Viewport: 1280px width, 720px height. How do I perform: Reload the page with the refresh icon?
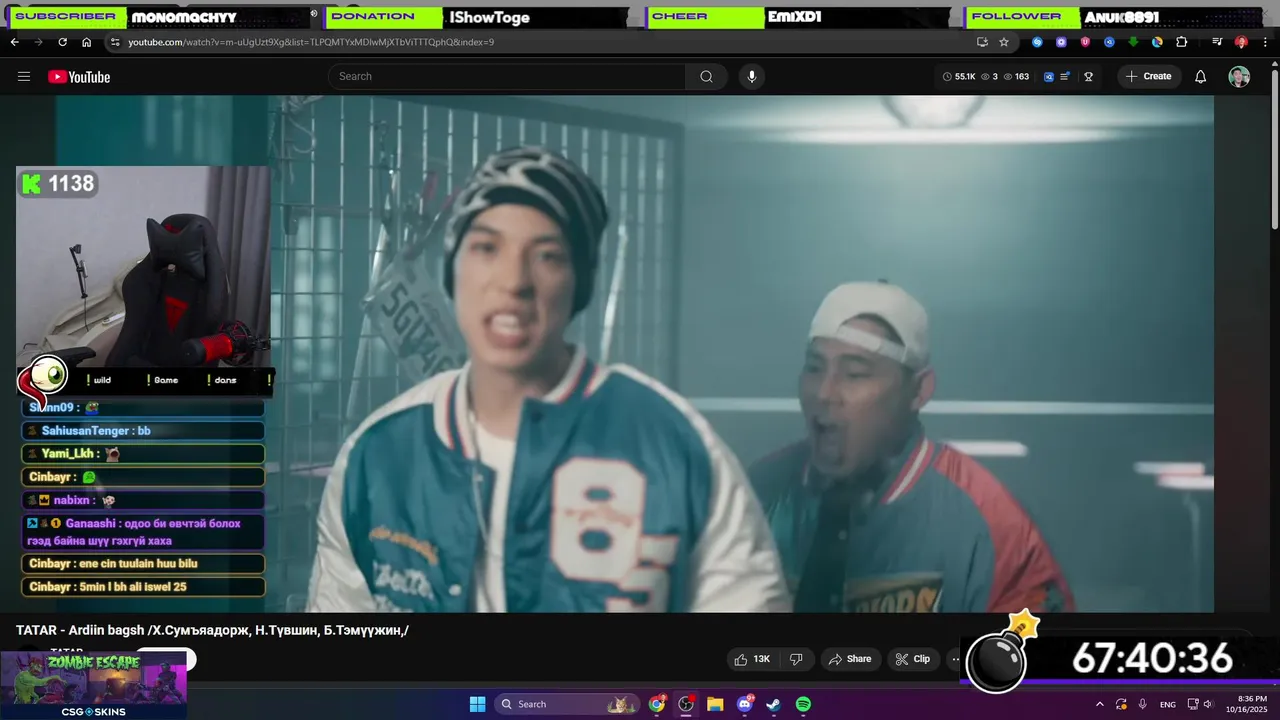(x=62, y=42)
